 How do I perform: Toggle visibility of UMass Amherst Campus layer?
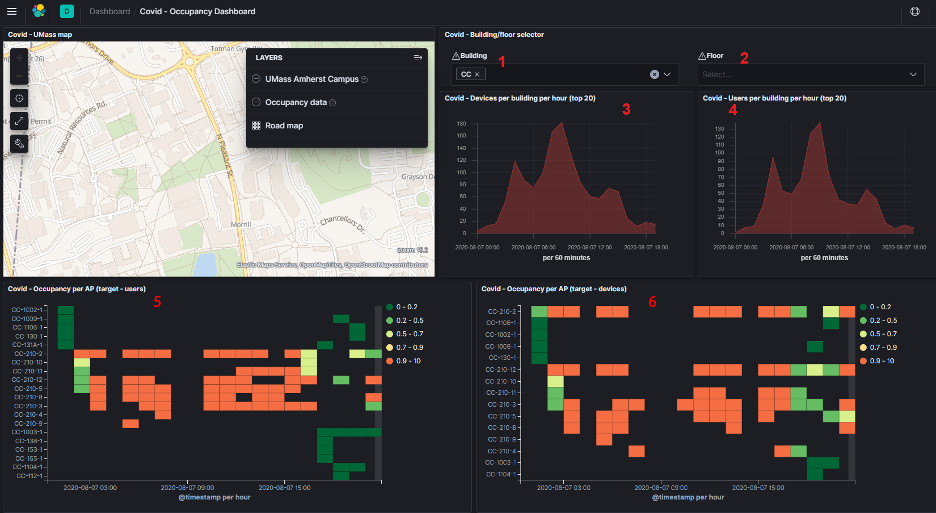point(257,79)
